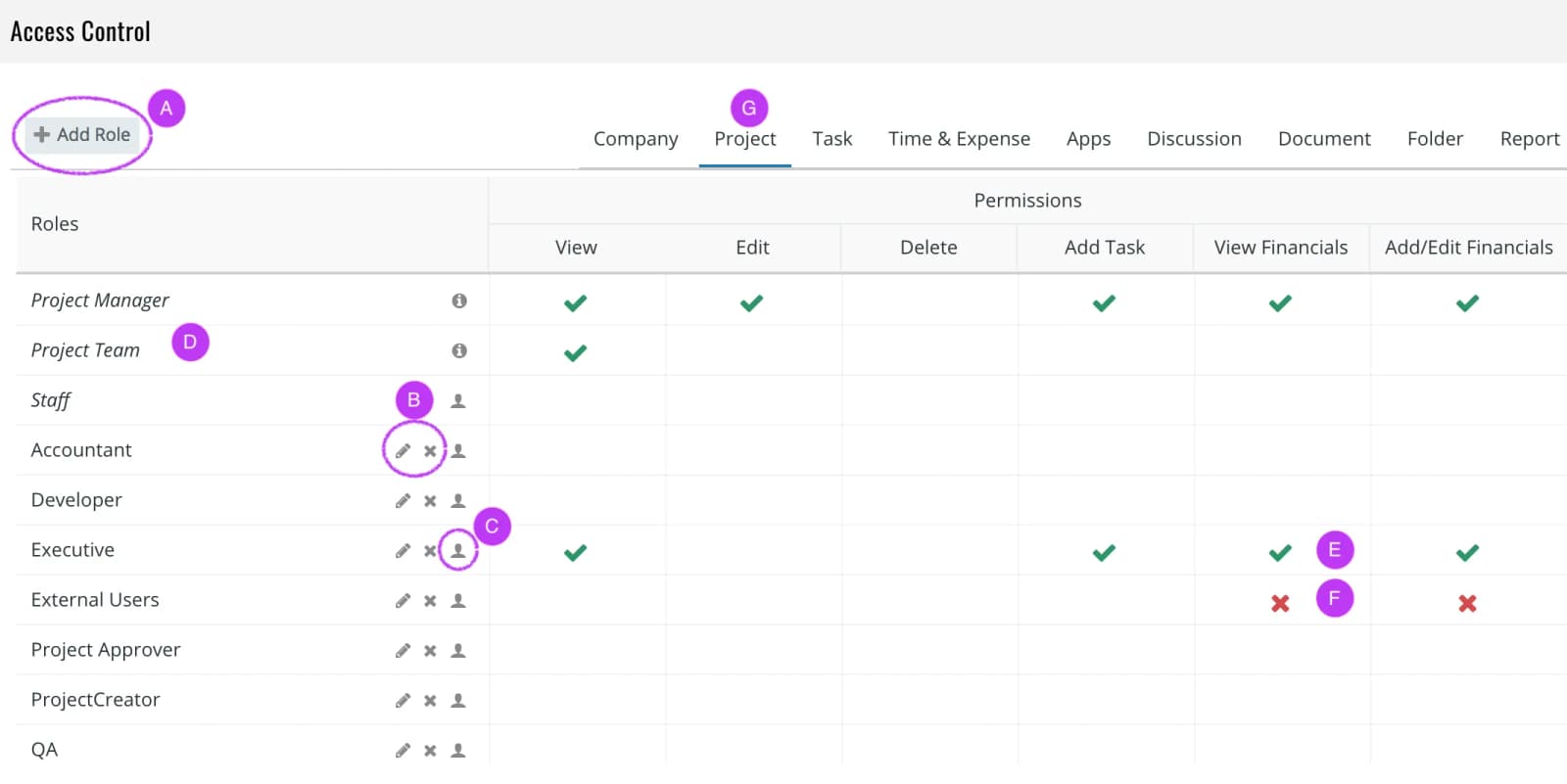Open the Document permissions tab

(x=1324, y=139)
